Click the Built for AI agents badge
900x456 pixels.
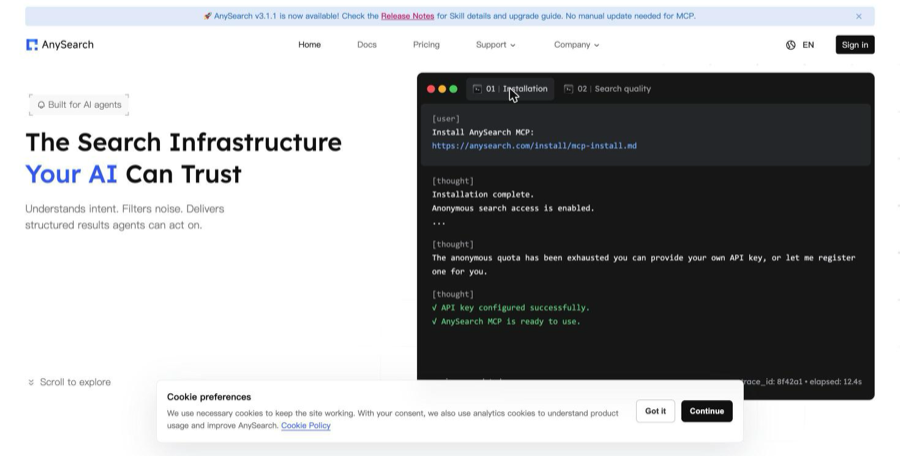point(79,105)
